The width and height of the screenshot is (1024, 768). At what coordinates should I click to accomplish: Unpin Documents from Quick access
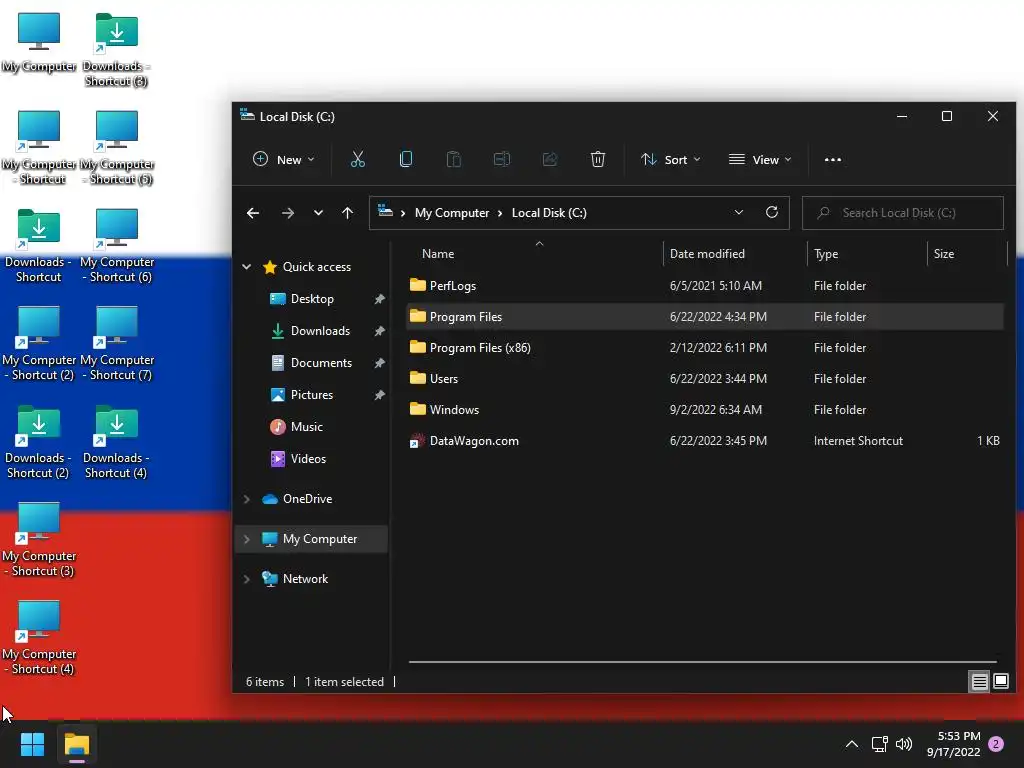pos(379,363)
